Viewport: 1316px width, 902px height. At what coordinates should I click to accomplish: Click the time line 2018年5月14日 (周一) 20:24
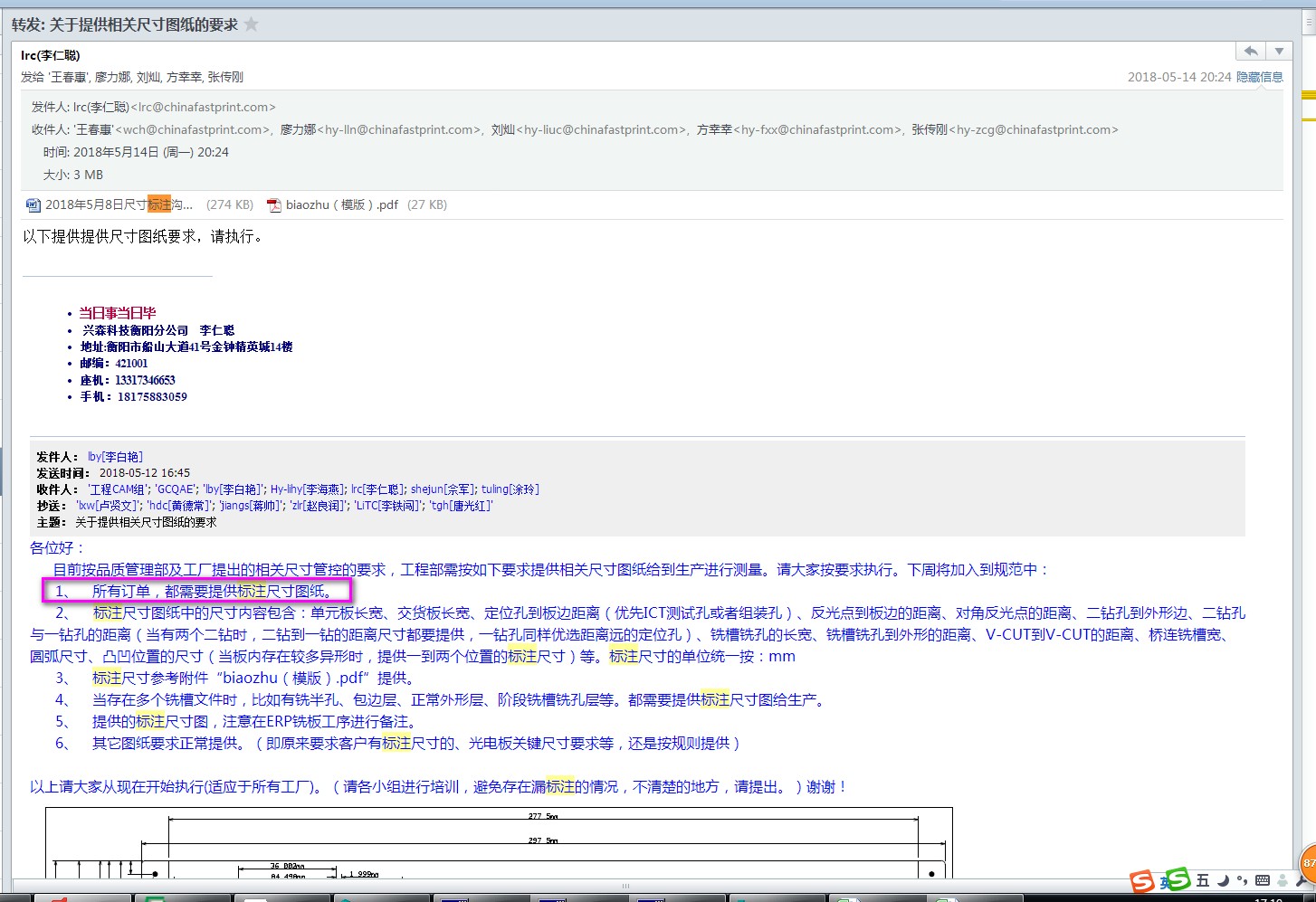point(136,152)
